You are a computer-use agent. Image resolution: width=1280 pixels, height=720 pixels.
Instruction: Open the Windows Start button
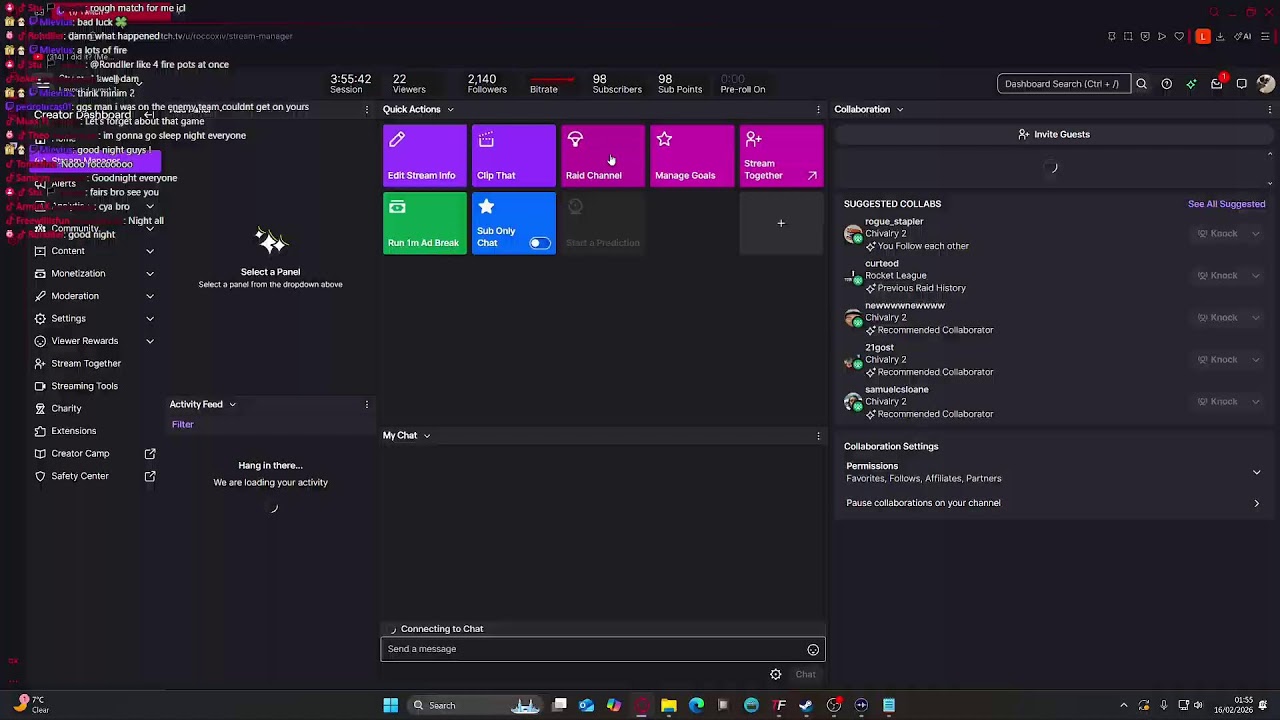click(391, 706)
